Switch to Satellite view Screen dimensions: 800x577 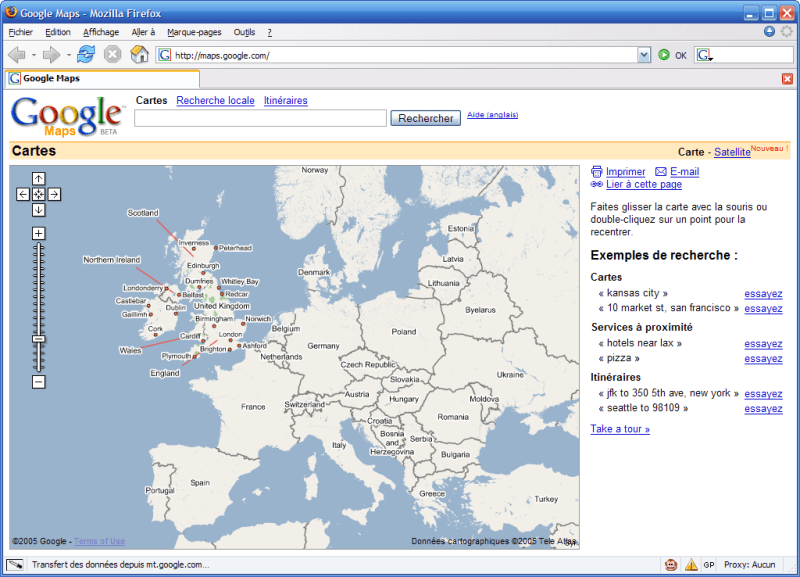coord(732,152)
